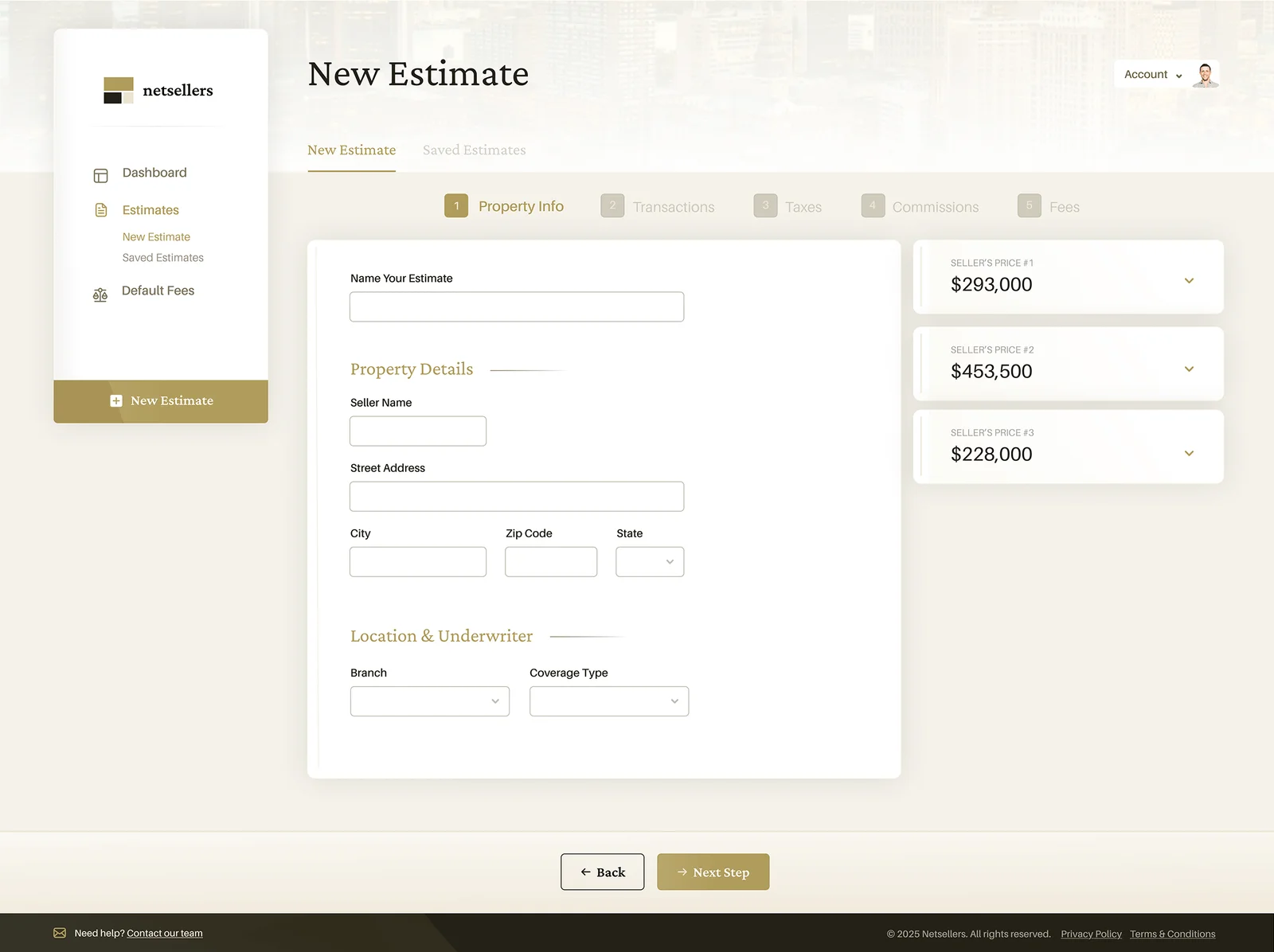
Task: Follow the Contact our team link
Action: [165, 933]
